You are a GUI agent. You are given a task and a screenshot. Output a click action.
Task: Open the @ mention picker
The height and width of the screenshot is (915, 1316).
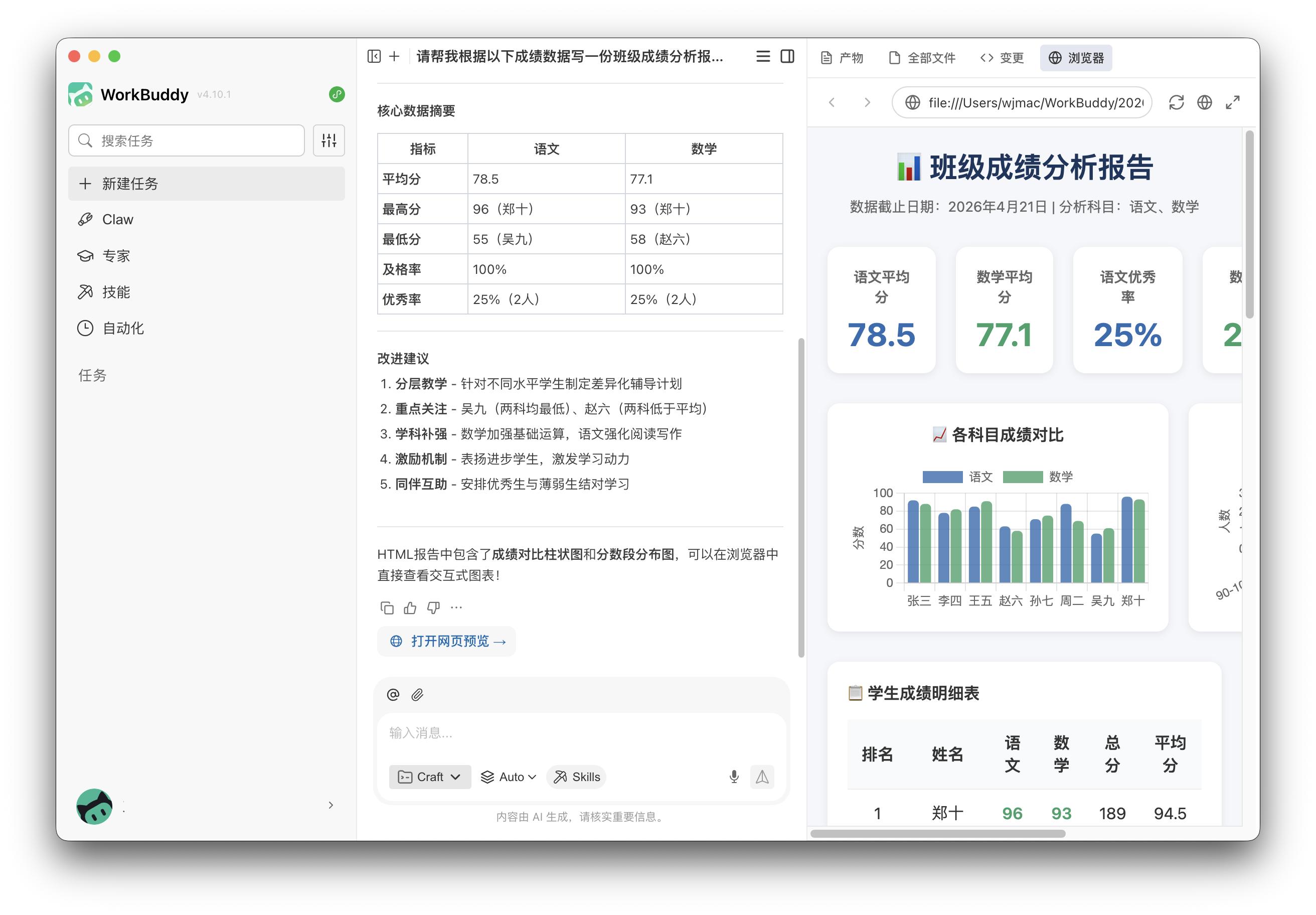[x=392, y=695]
